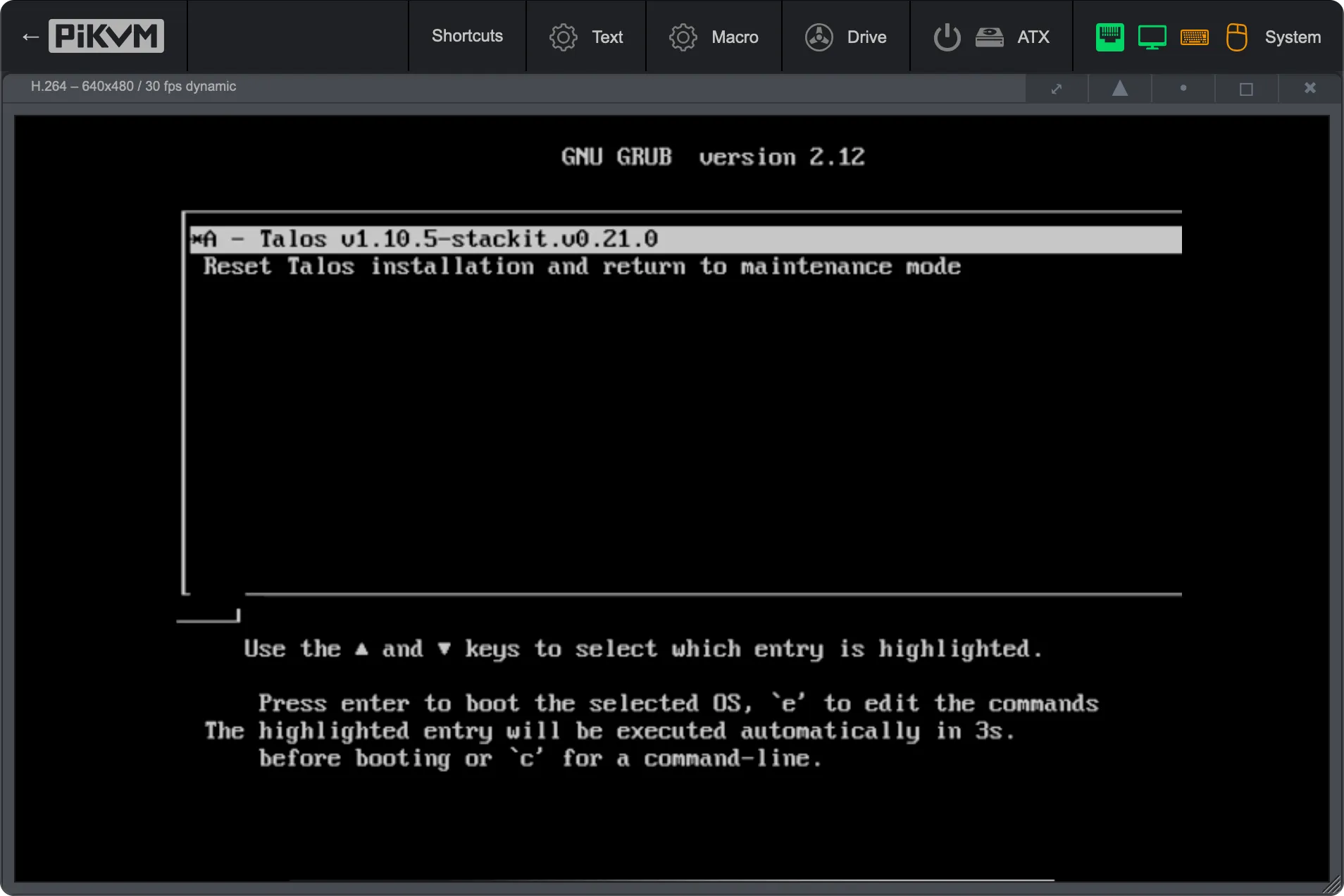Click the Macro gear icon
Screen dimensions: 1344x896
click(x=683, y=37)
